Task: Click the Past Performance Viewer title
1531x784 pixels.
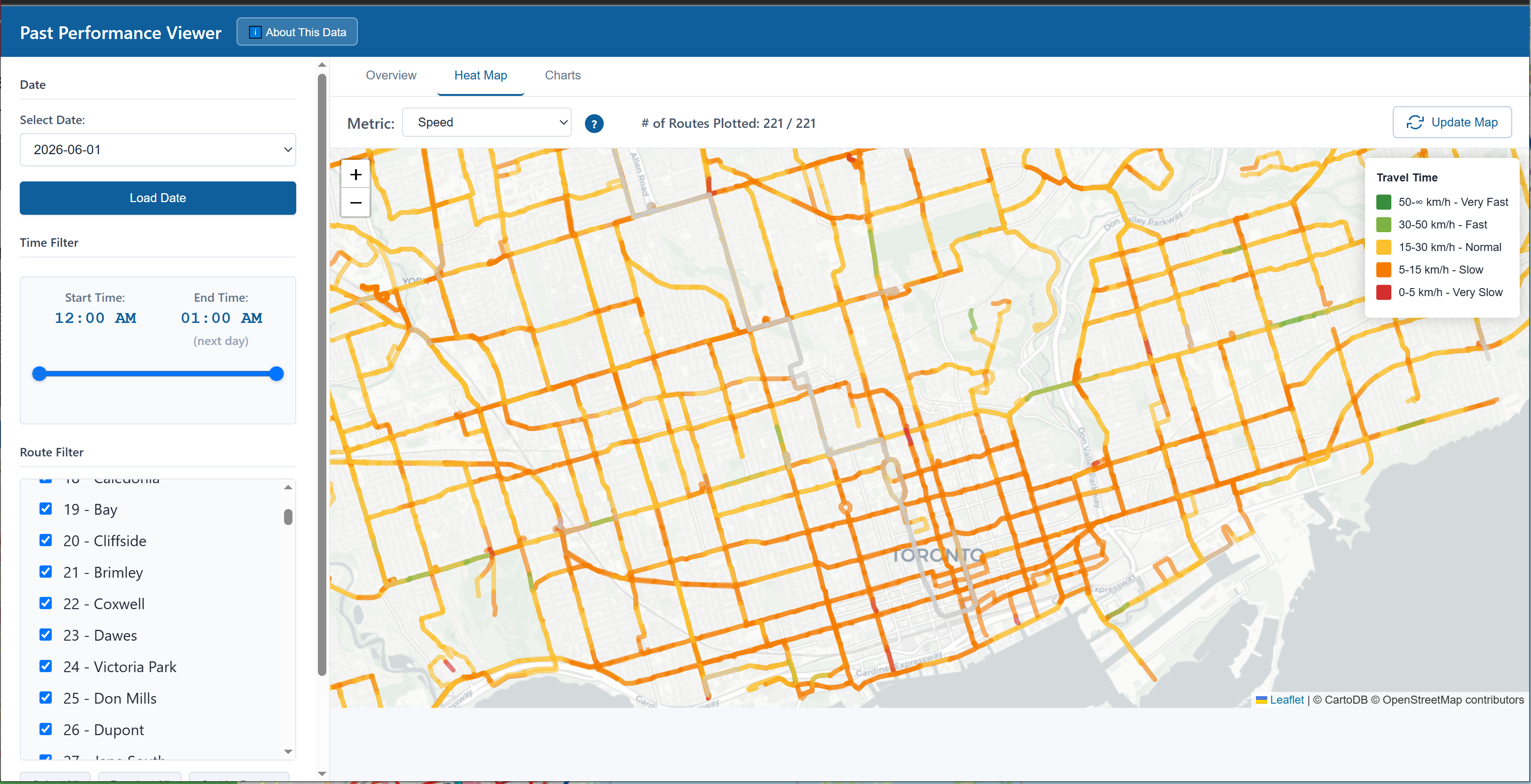Action: [x=121, y=33]
